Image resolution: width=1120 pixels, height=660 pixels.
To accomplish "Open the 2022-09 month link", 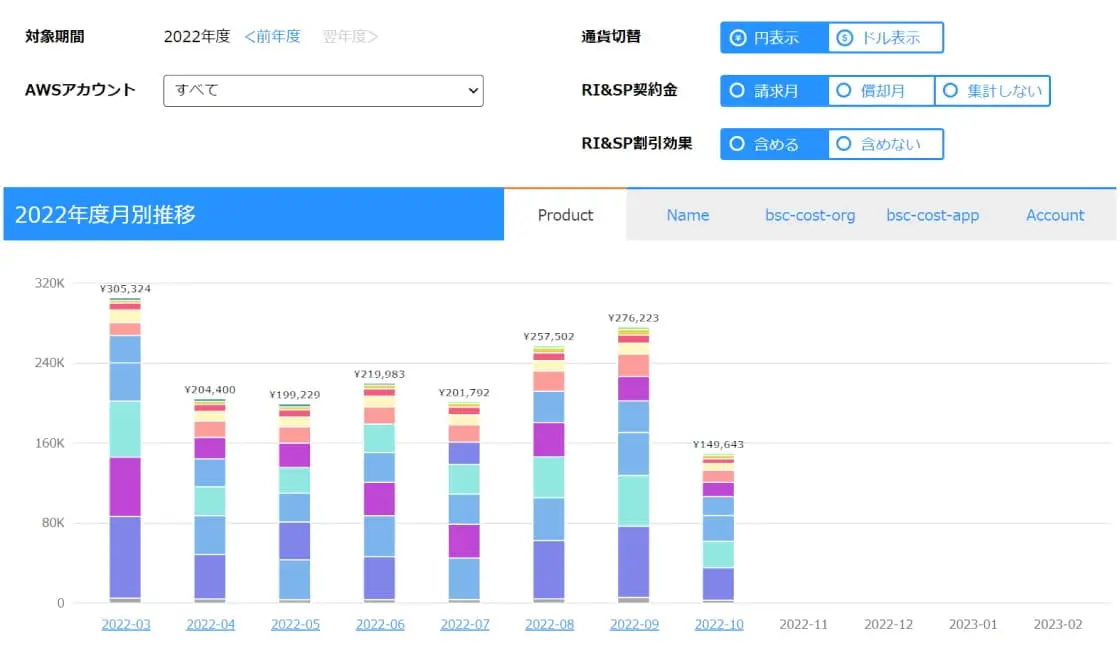I will coord(634,624).
